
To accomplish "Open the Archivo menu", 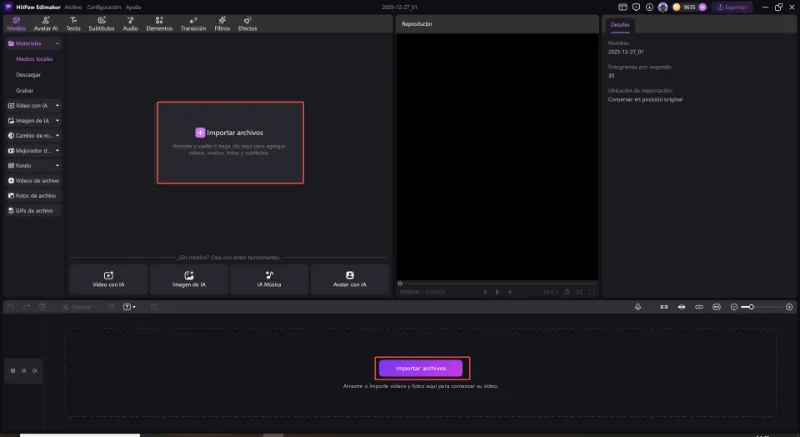I will [73, 7].
